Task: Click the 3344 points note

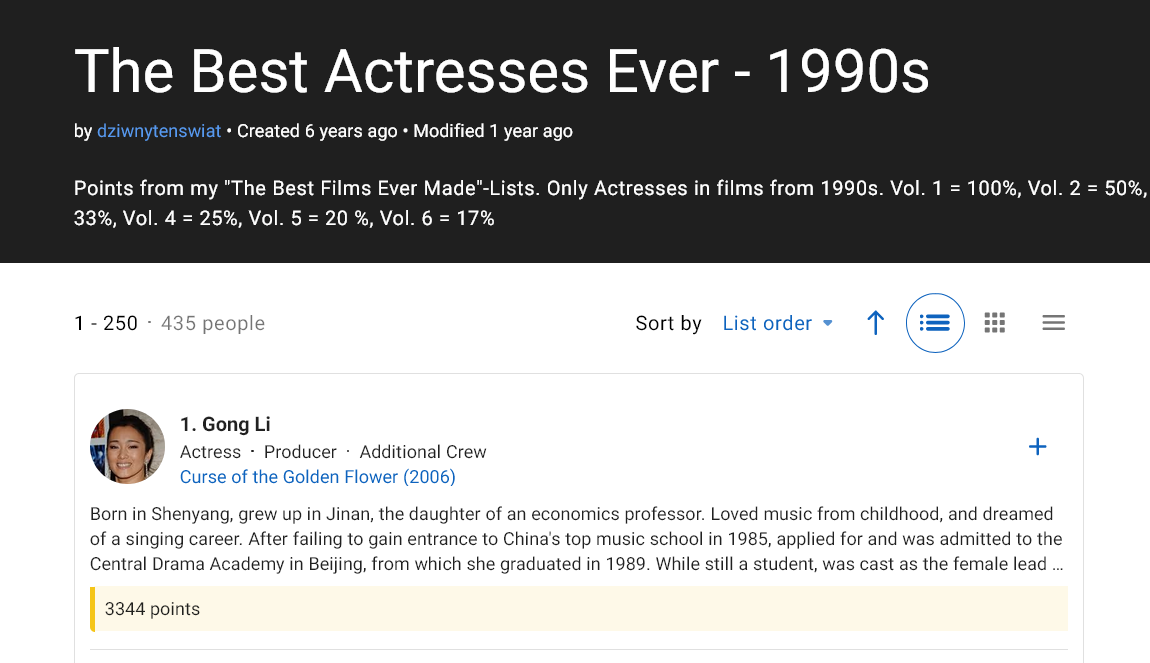Action: [x=152, y=609]
